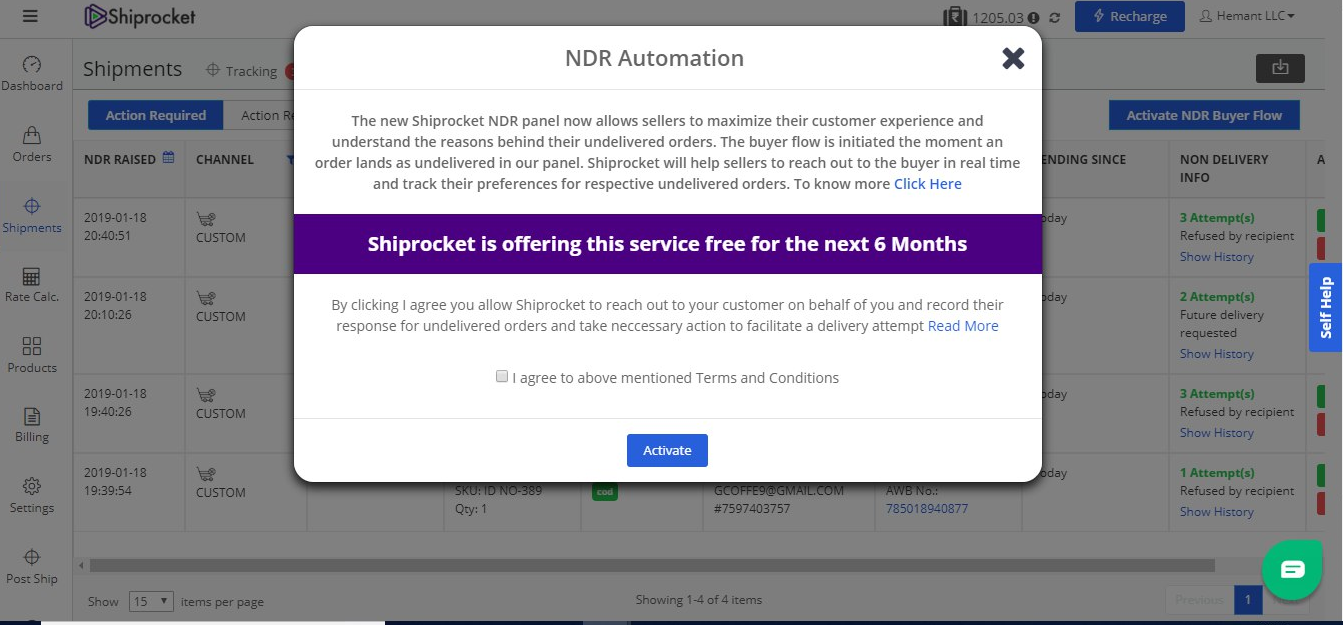This screenshot has width=1343, height=625.
Task: Open the Self Help side tab
Action: [x=1326, y=307]
